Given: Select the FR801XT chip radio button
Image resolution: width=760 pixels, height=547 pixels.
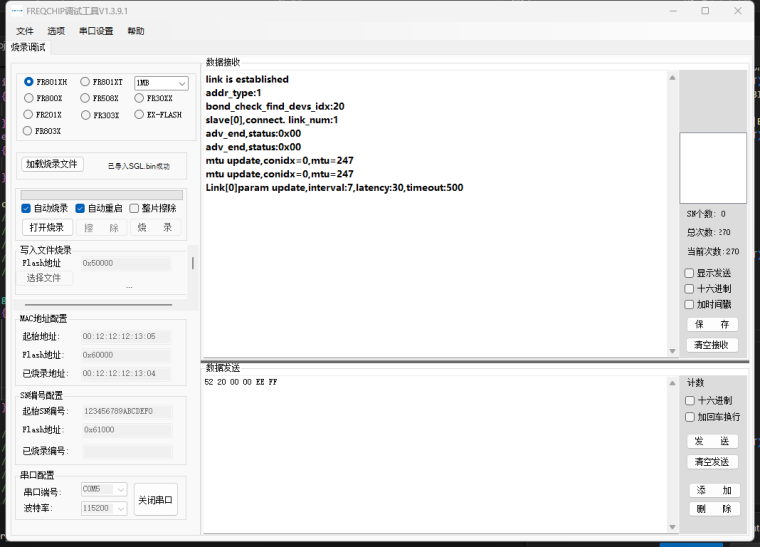Looking at the screenshot, I should [85, 82].
